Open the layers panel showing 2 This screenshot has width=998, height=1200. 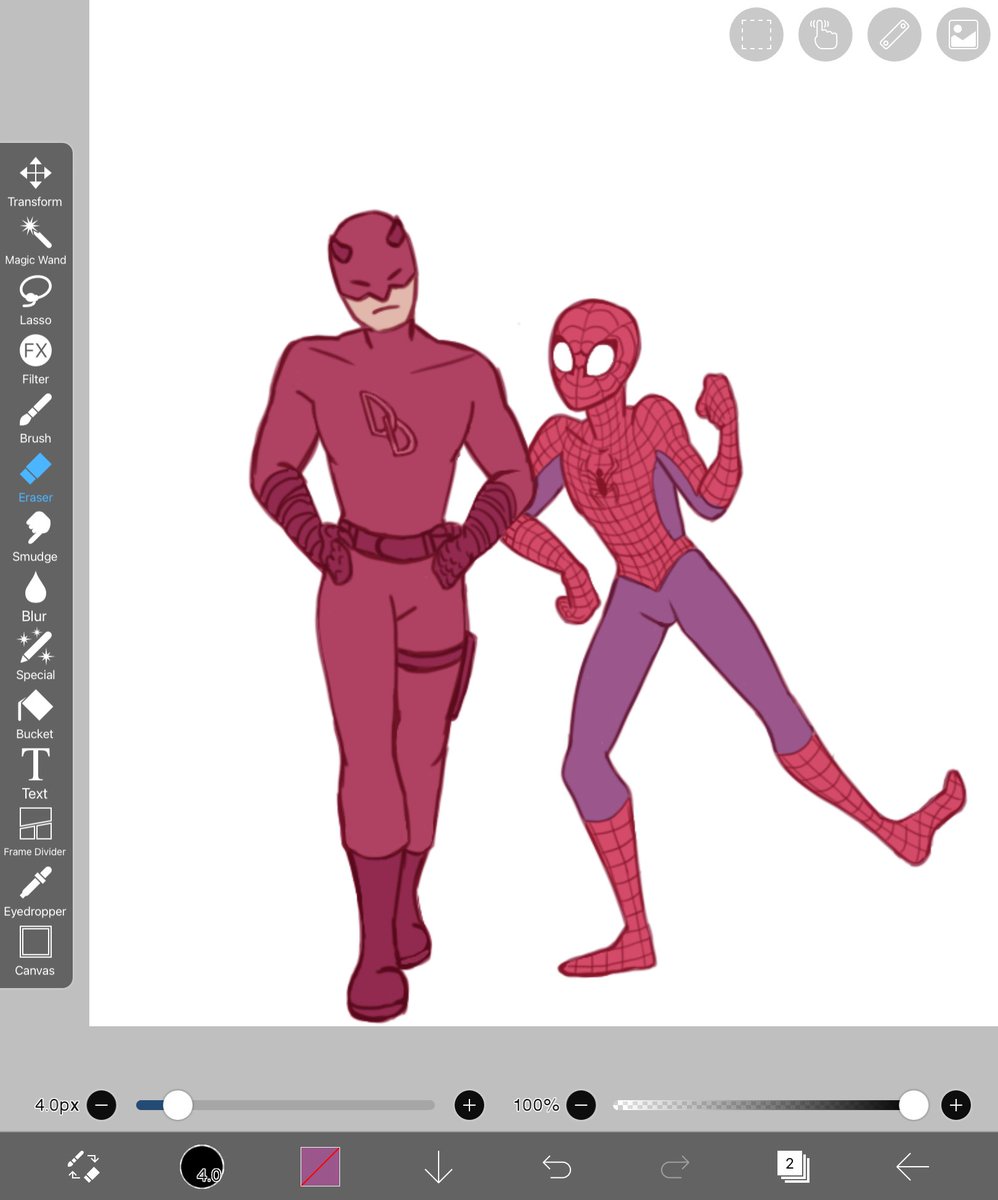793,1166
